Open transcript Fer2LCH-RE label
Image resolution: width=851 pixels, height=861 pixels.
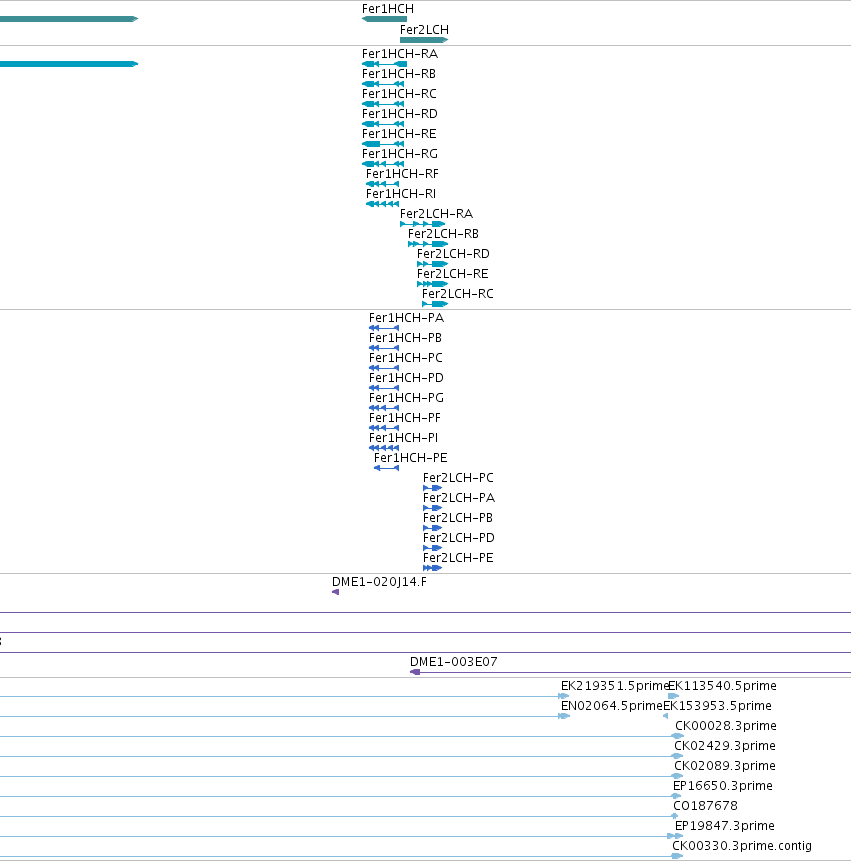452,274
